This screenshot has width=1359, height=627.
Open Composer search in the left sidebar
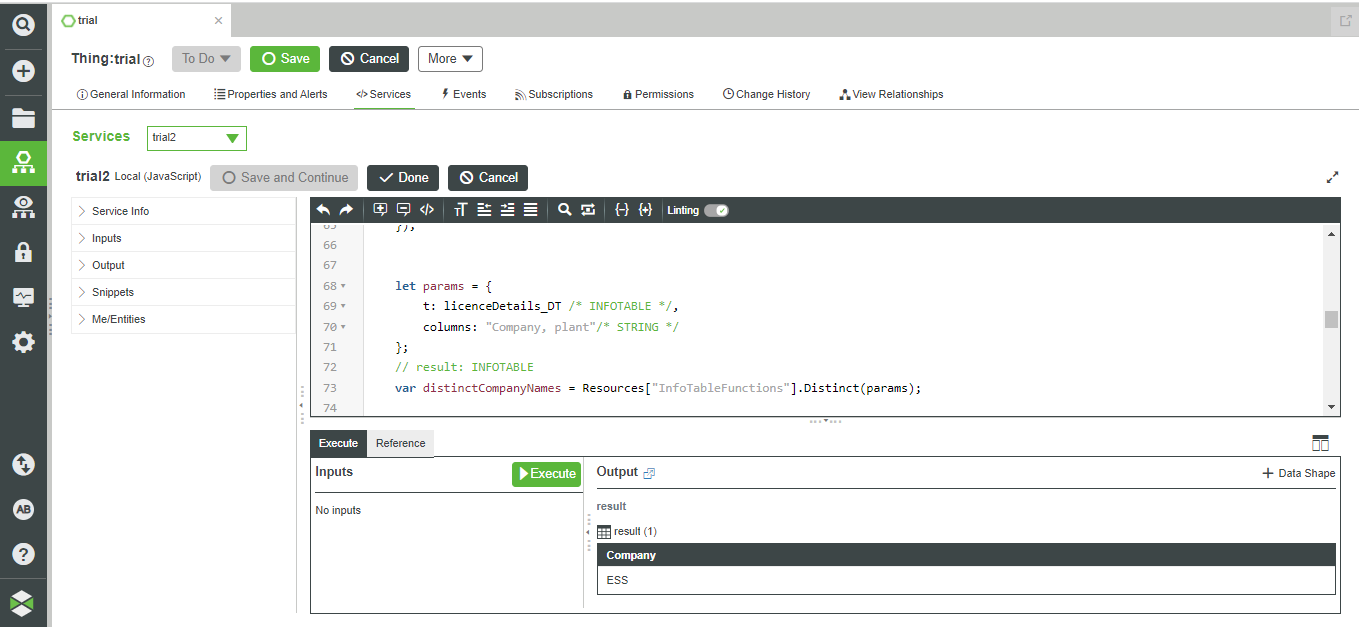(x=23, y=25)
